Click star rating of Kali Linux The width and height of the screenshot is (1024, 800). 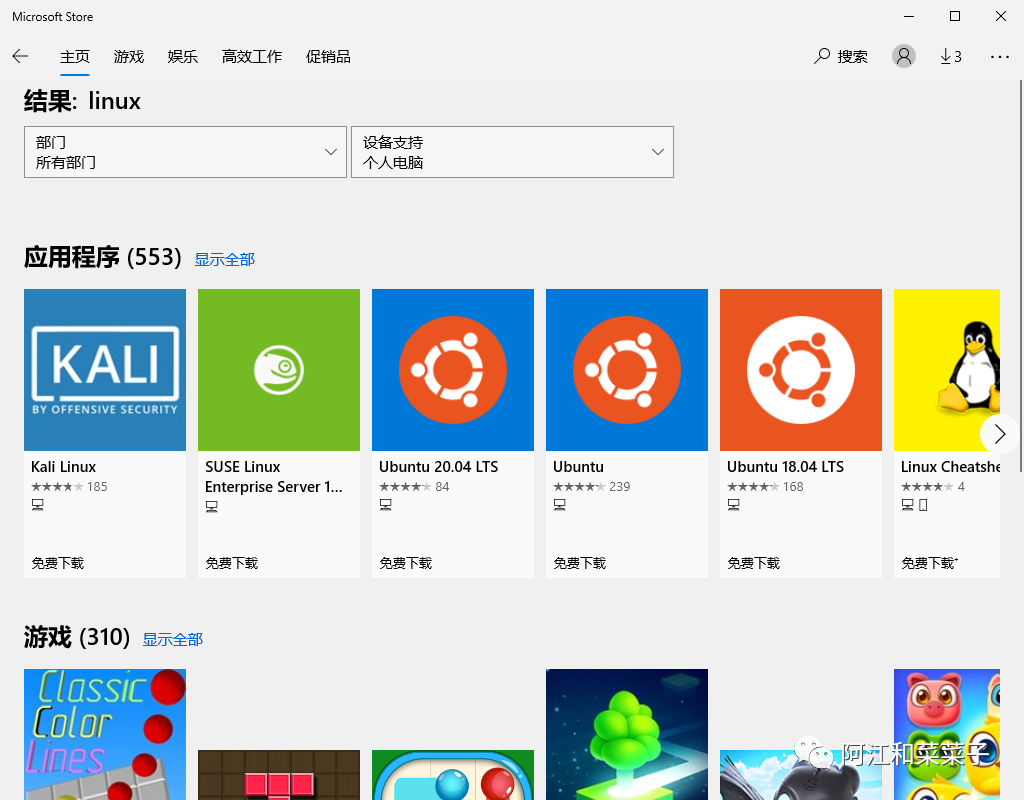point(57,487)
